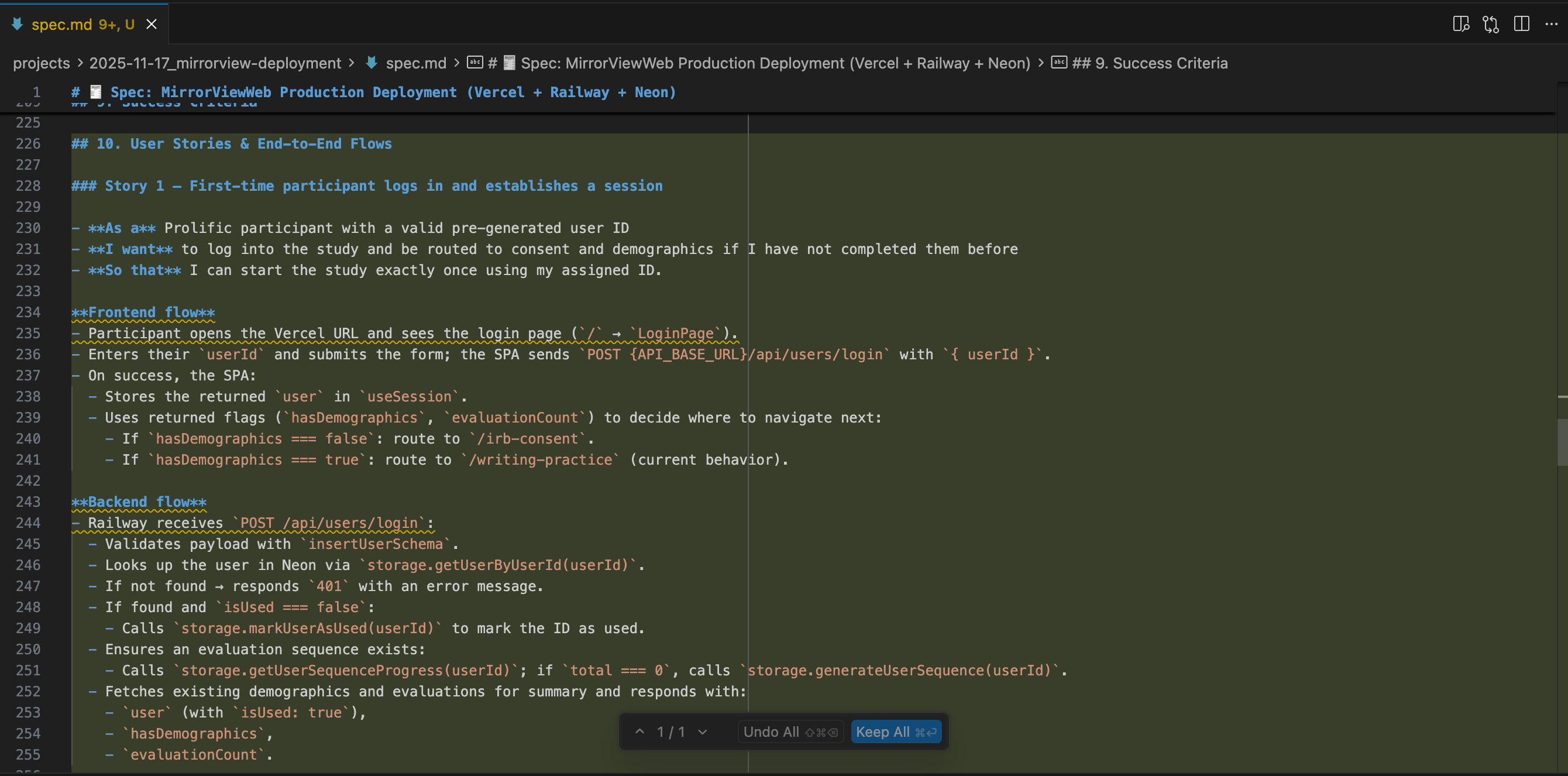Click Undo All to revert changes

click(789, 732)
